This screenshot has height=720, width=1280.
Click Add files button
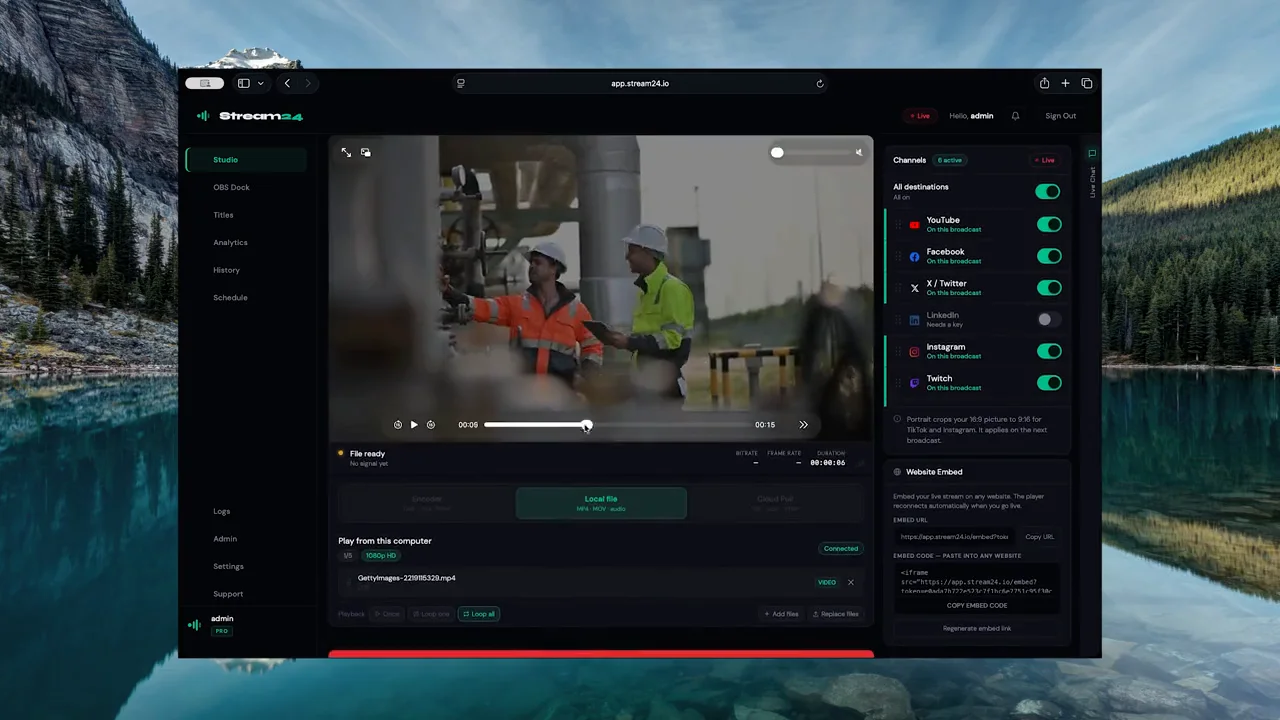[781, 614]
